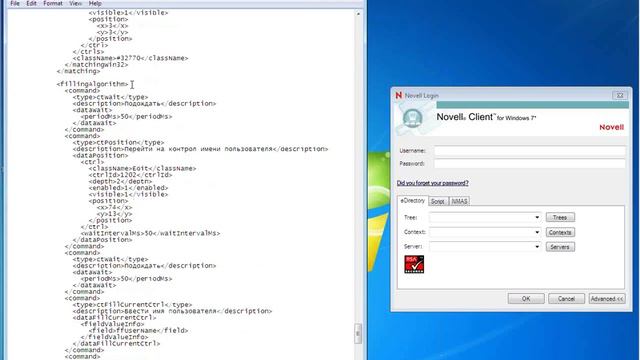
Task: Click the Servers browse button
Action: 560,247
